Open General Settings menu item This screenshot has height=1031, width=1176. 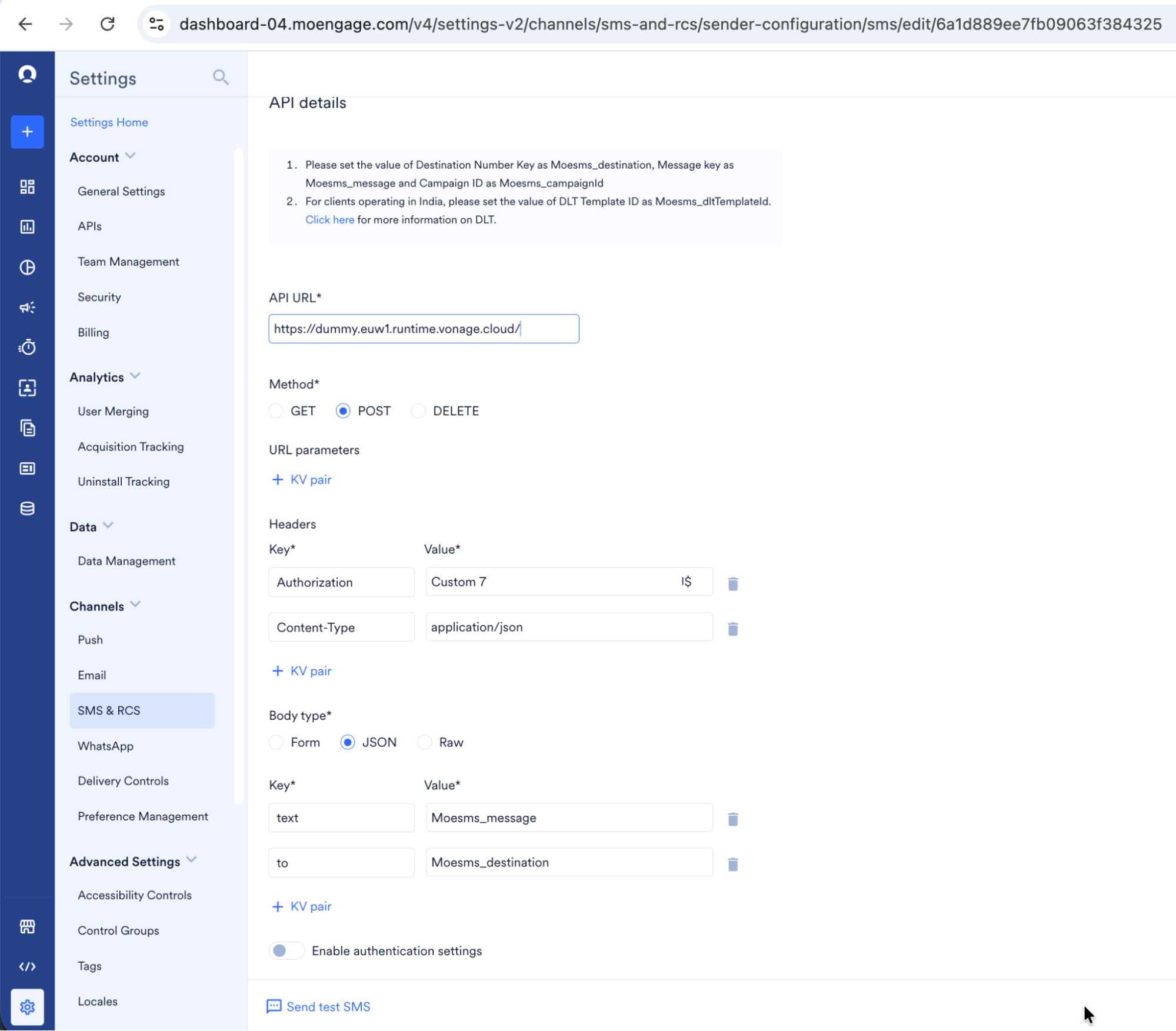click(x=121, y=191)
